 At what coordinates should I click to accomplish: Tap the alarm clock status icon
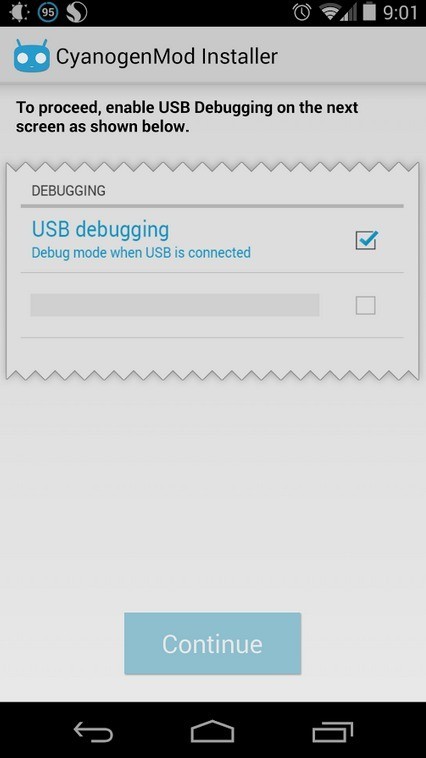tap(302, 13)
